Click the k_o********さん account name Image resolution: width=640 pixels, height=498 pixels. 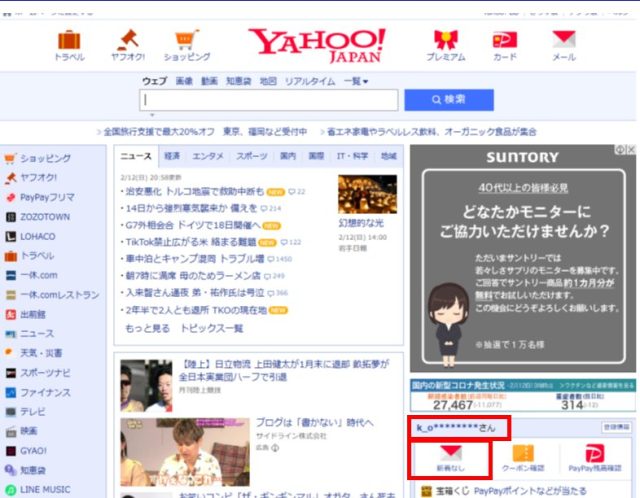(456, 428)
